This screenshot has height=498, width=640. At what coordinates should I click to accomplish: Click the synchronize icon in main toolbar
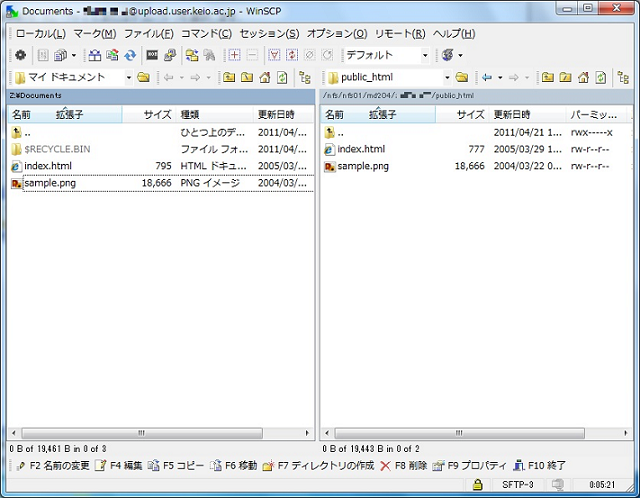pos(130,55)
